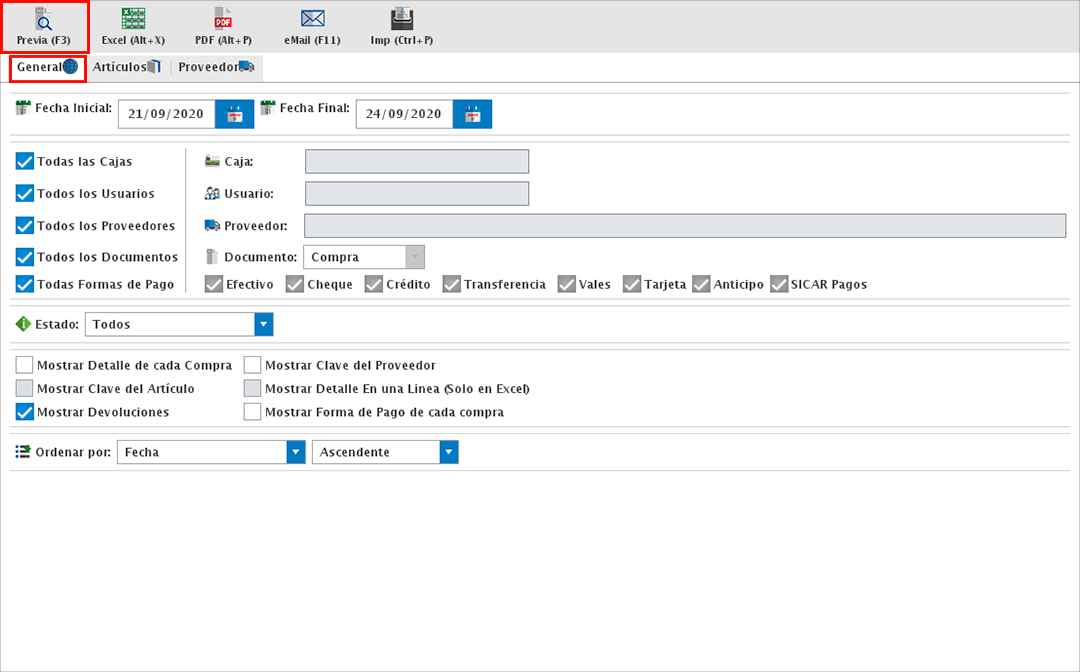
Task: Open calendar picker for Fecha Inicial
Action: click(x=235, y=114)
